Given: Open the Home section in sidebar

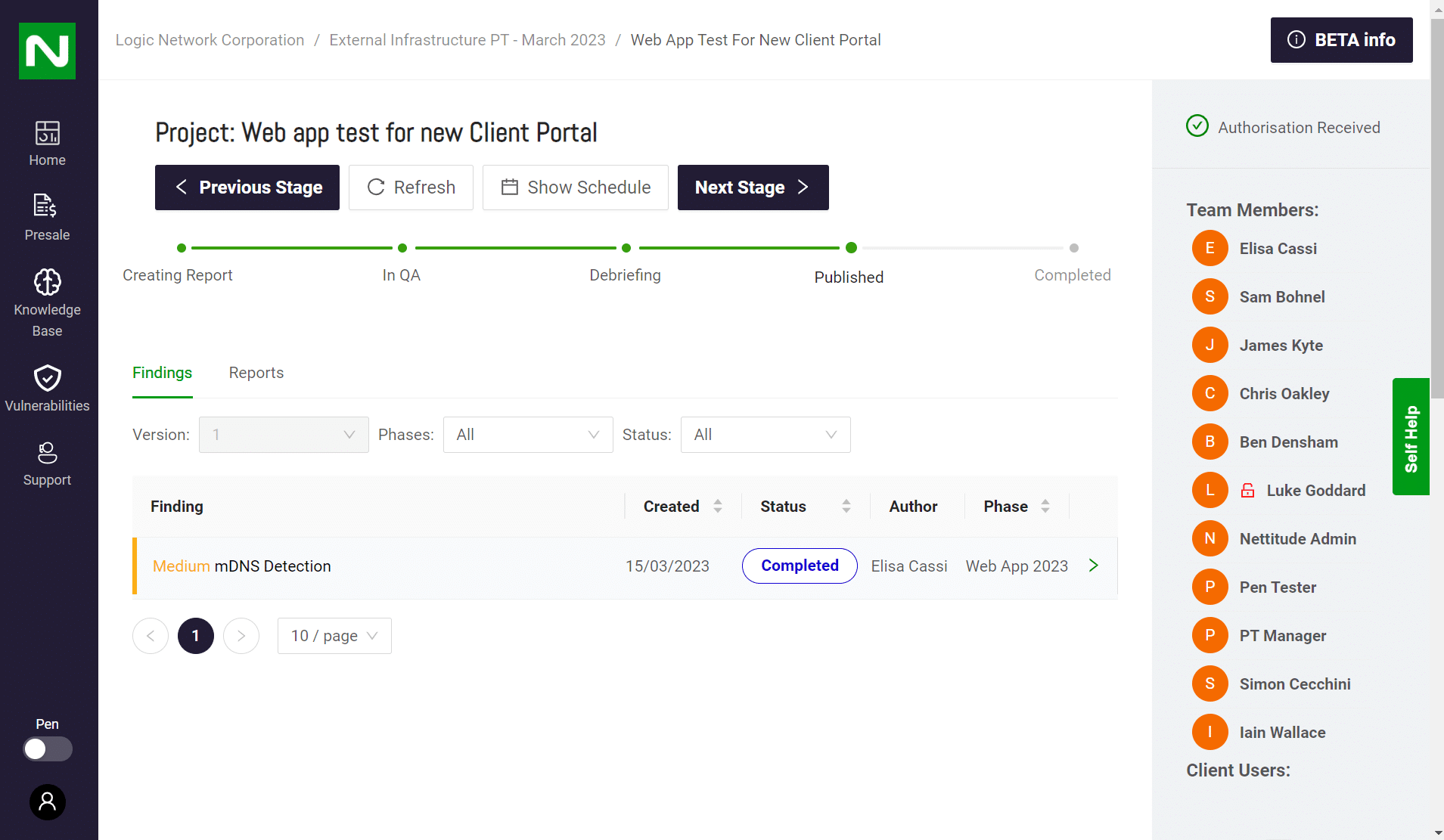Looking at the screenshot, I should pyautogui.click(x=47, y=142).
